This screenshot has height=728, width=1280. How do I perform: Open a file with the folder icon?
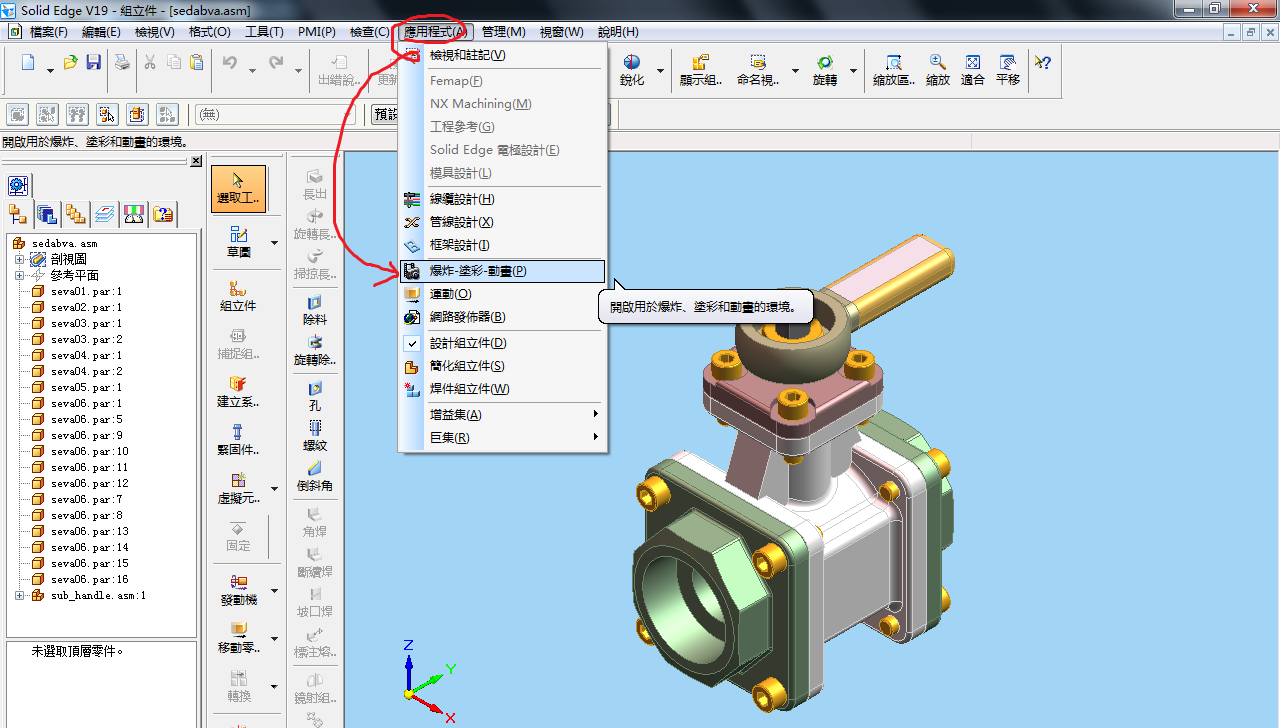tap(71, 63)
